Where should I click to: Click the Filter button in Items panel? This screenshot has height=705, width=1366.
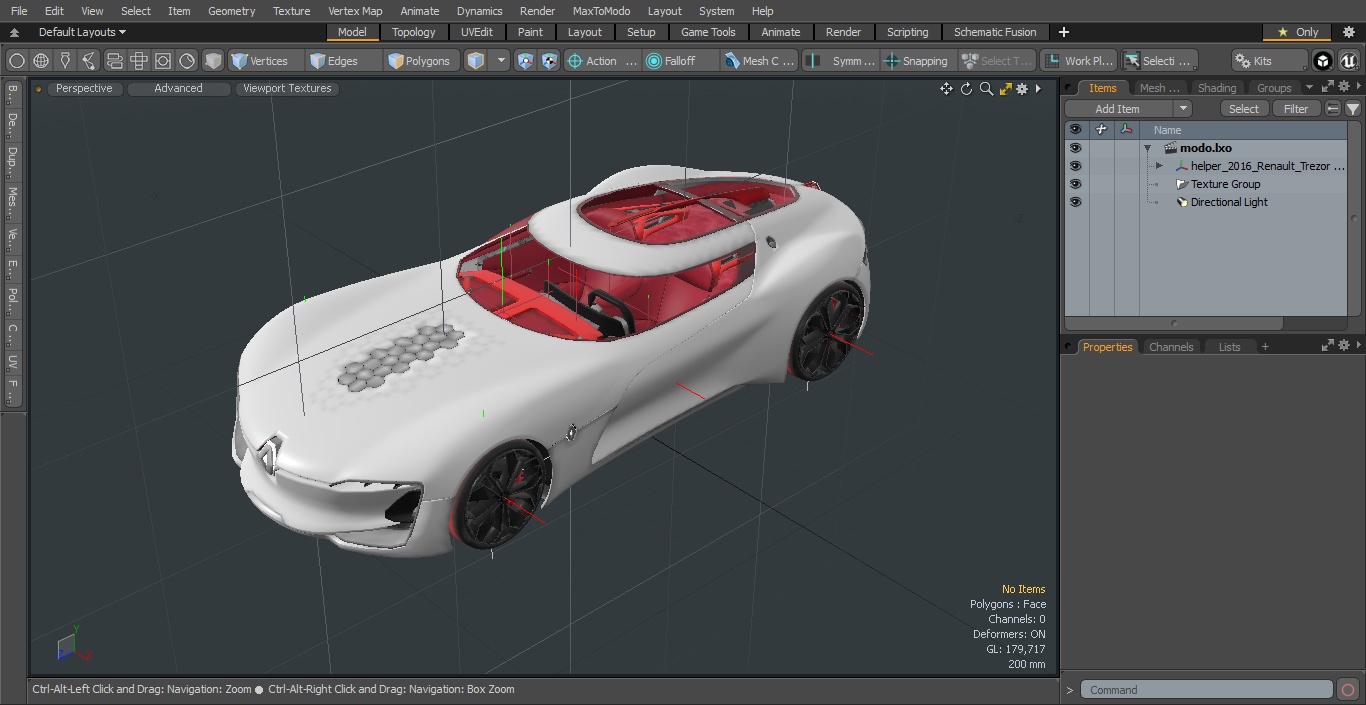1296,109
